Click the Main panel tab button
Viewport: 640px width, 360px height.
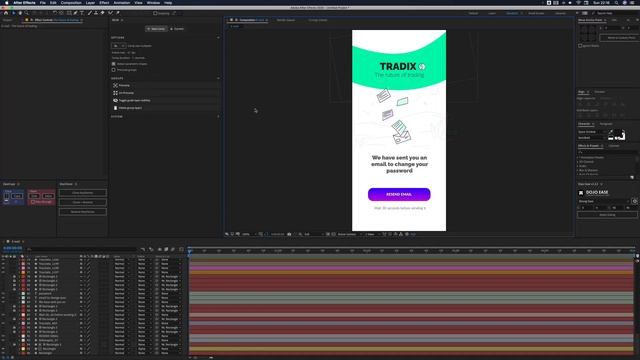[x=156, y=29]
